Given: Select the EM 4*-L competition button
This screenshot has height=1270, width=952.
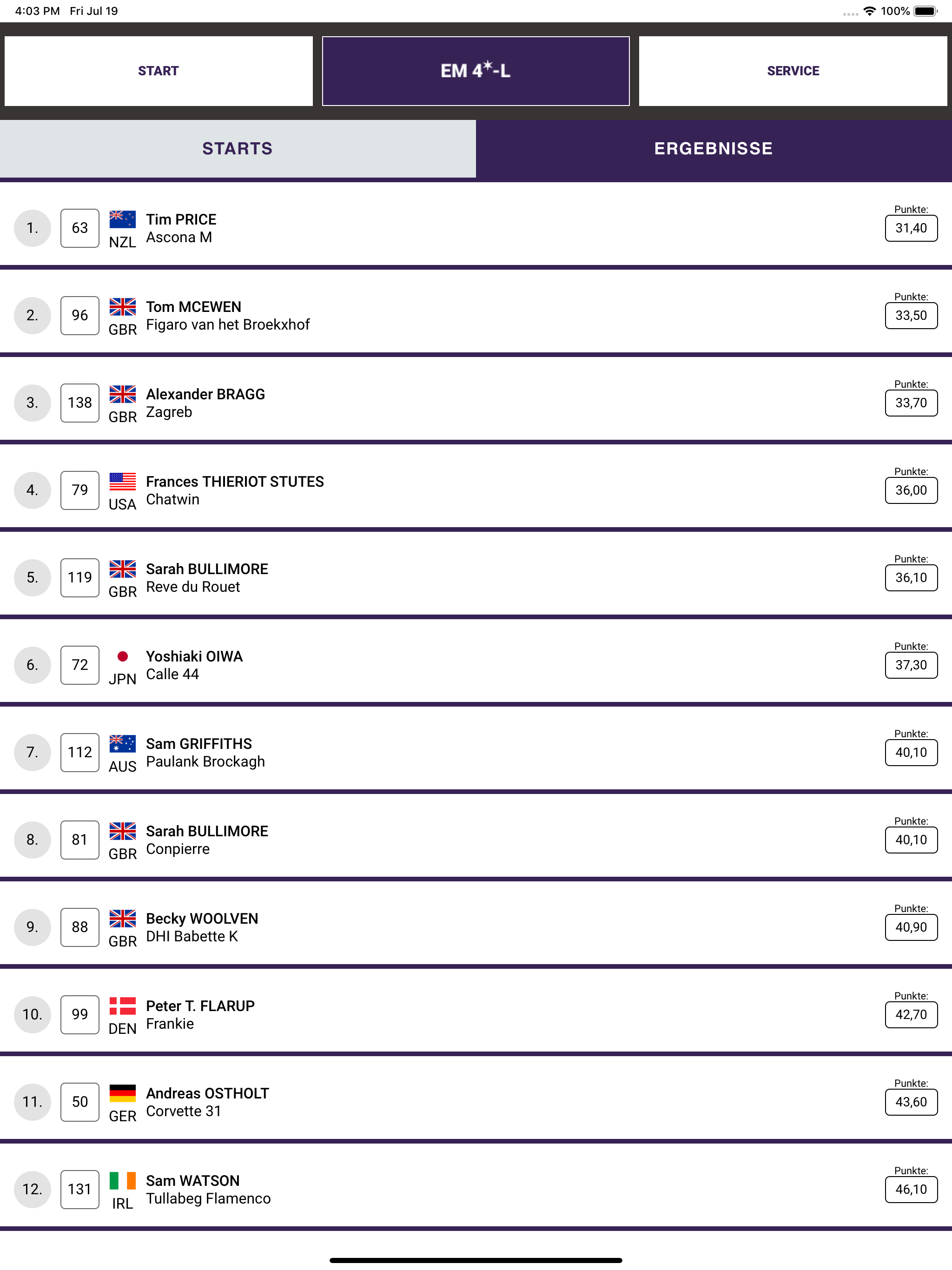Looking at the screenshot, I should (476, 71).
